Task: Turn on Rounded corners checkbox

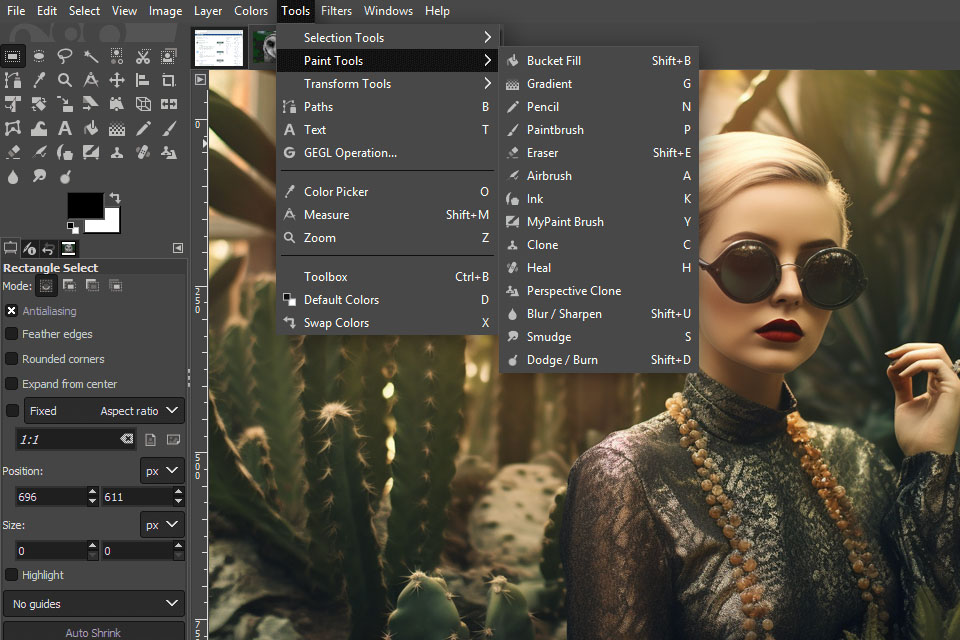Action: [12, 359]
